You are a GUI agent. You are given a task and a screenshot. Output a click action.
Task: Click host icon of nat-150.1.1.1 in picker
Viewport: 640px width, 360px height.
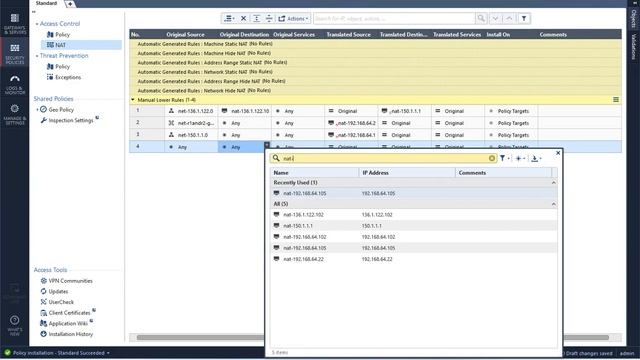click(276, 225)
